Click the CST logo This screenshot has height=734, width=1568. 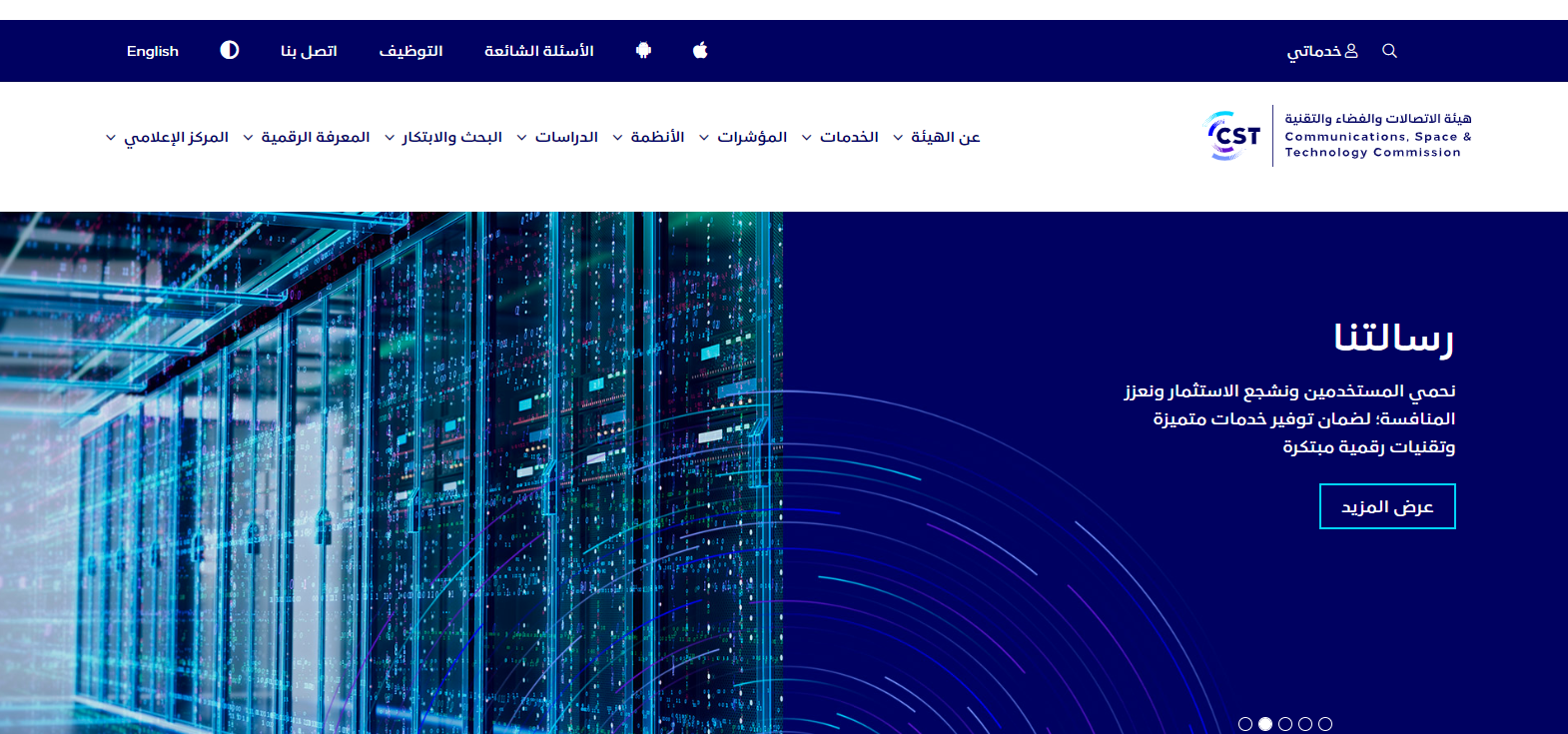[x=1234, y=136]
